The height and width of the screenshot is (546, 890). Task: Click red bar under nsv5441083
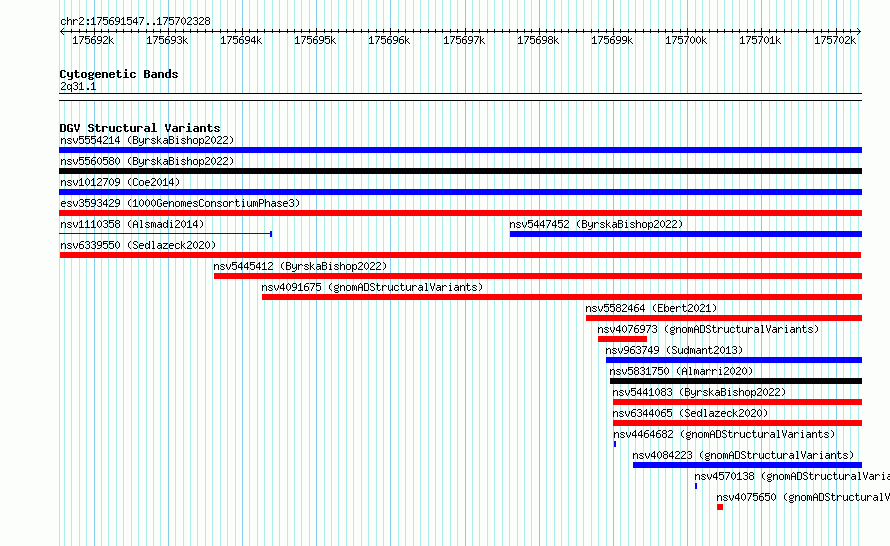pyautogui.click(x=737, y=402)
